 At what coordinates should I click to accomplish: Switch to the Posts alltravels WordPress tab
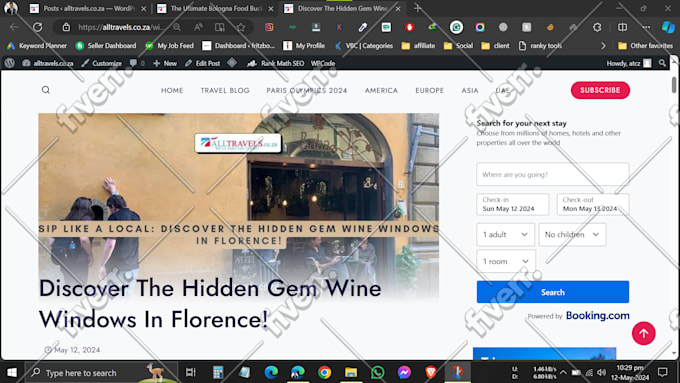pos(88,8)
